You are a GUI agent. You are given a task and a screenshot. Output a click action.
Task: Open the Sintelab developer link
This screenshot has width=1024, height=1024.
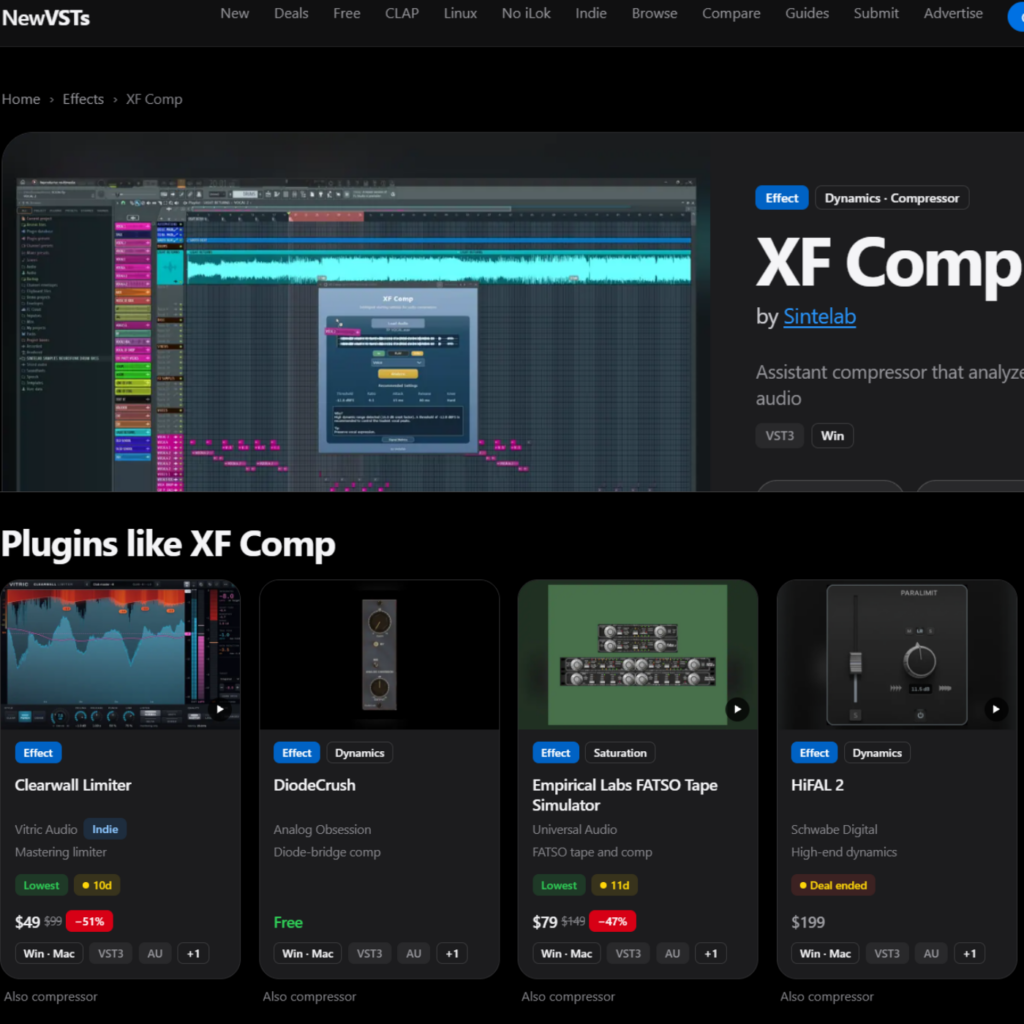819,317
